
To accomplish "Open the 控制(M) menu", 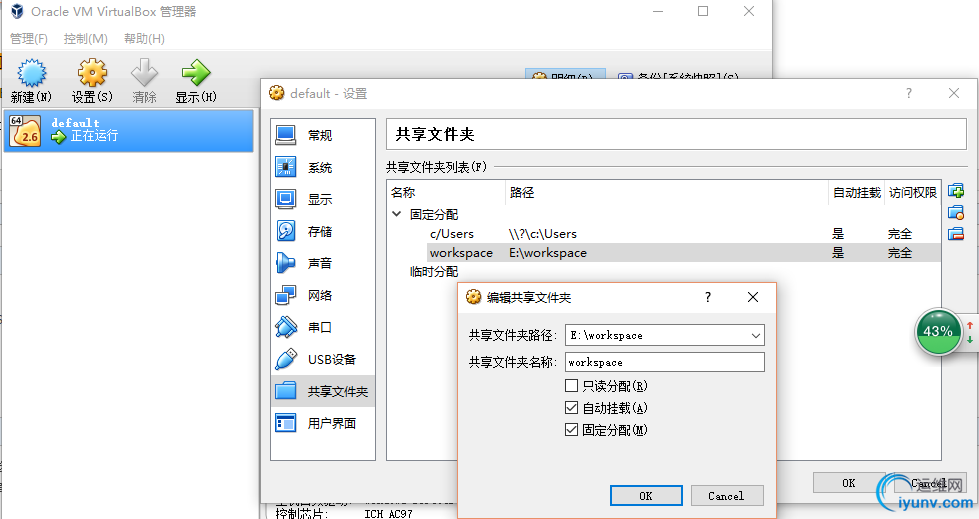I will (x=86, y=39).
